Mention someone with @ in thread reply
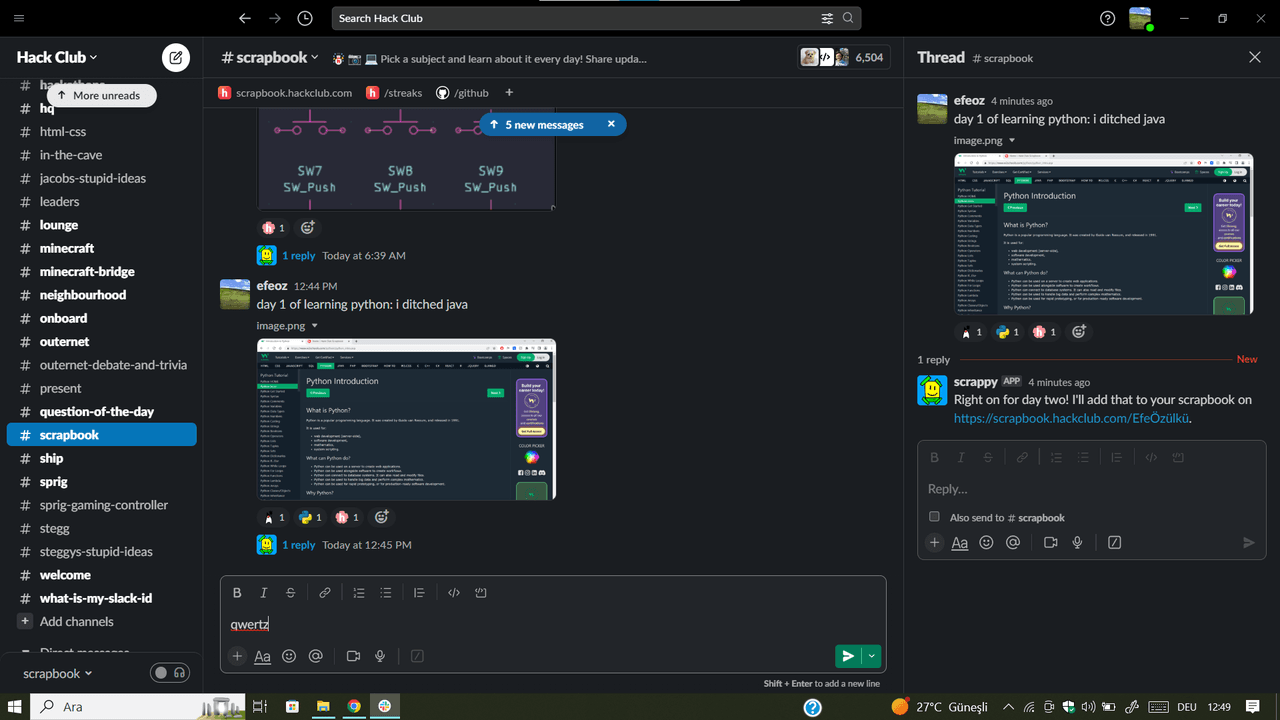1280x720 pixels. pyautogui.click(x=1013, y=542)
